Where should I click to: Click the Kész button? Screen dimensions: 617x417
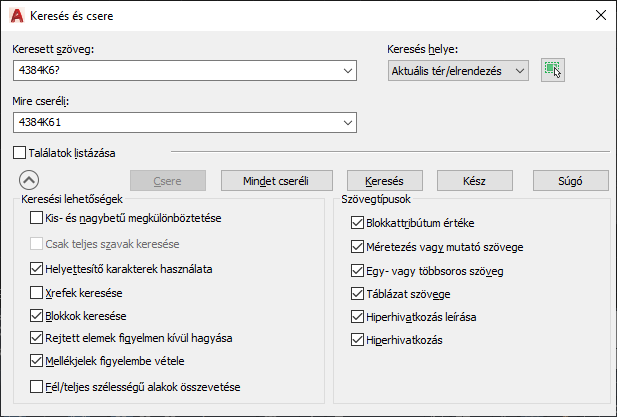point(474,181)
